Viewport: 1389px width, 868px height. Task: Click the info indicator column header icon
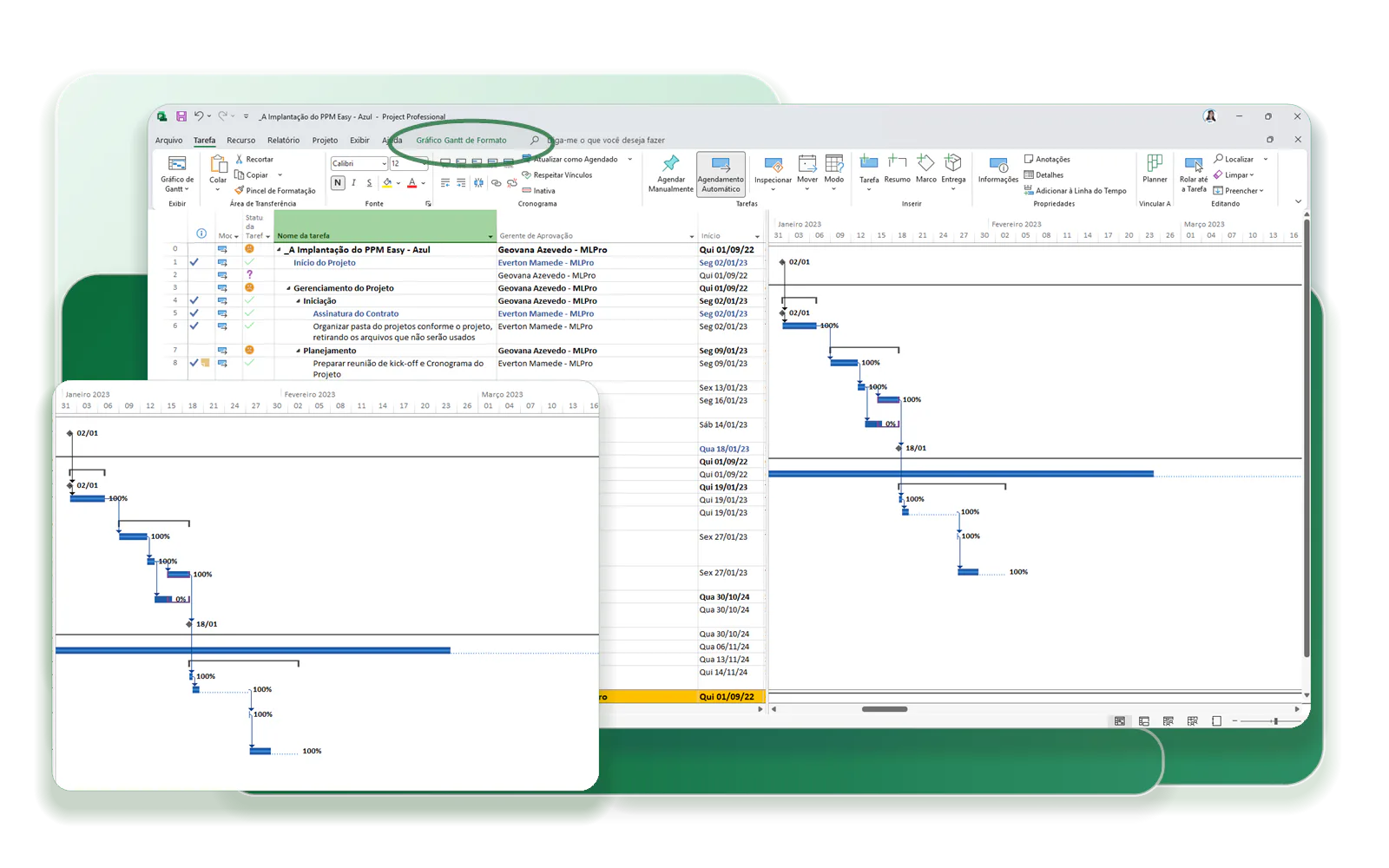tap(201, 233)
